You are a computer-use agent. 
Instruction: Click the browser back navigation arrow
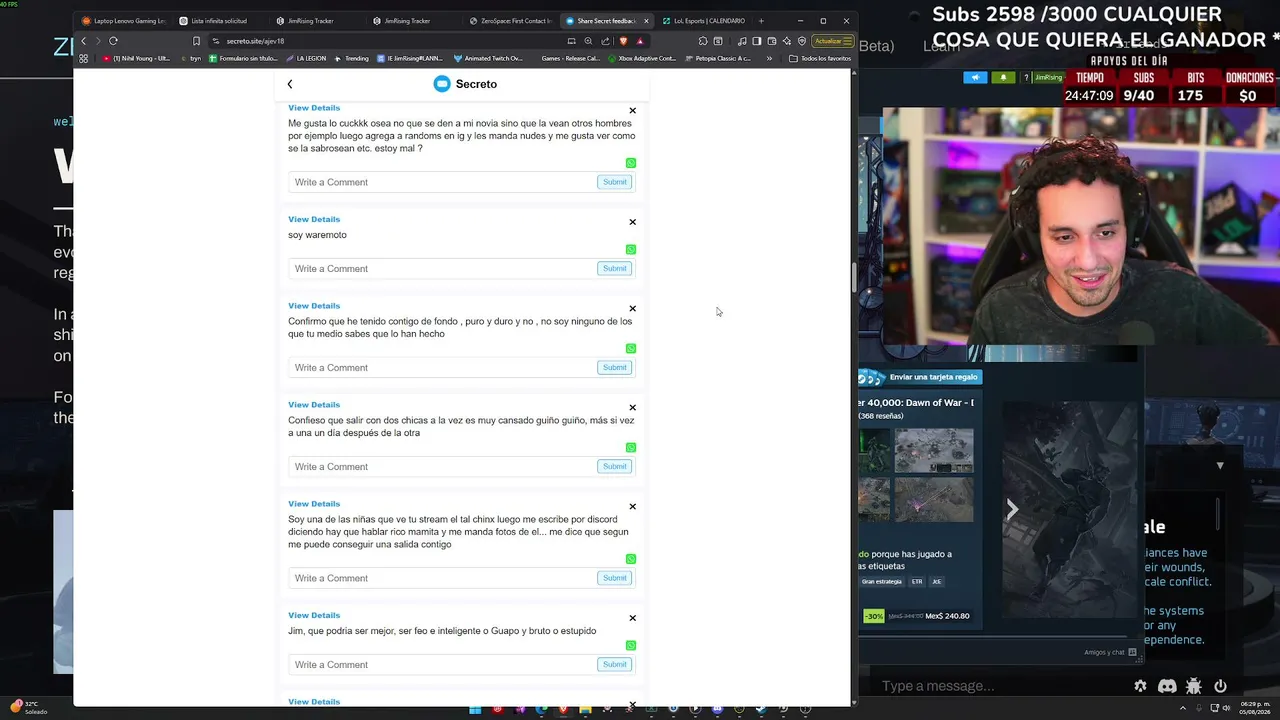tap(83, 41)
